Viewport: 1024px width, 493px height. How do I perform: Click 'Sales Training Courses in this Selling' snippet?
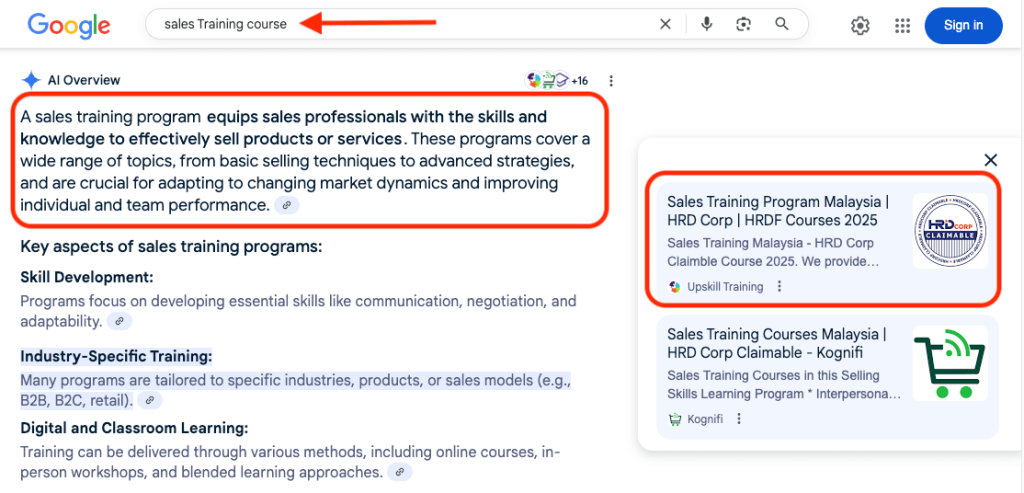tap(784, 385)
